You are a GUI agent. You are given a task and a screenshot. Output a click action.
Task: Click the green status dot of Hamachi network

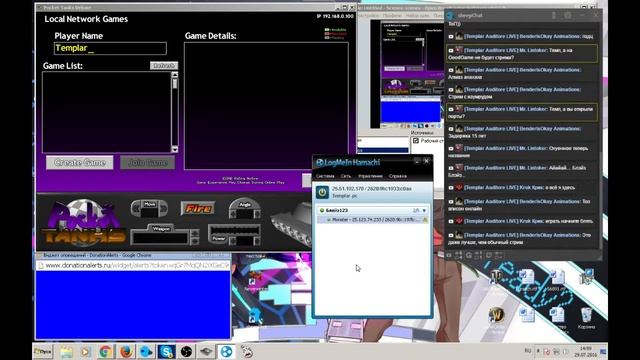322,211
